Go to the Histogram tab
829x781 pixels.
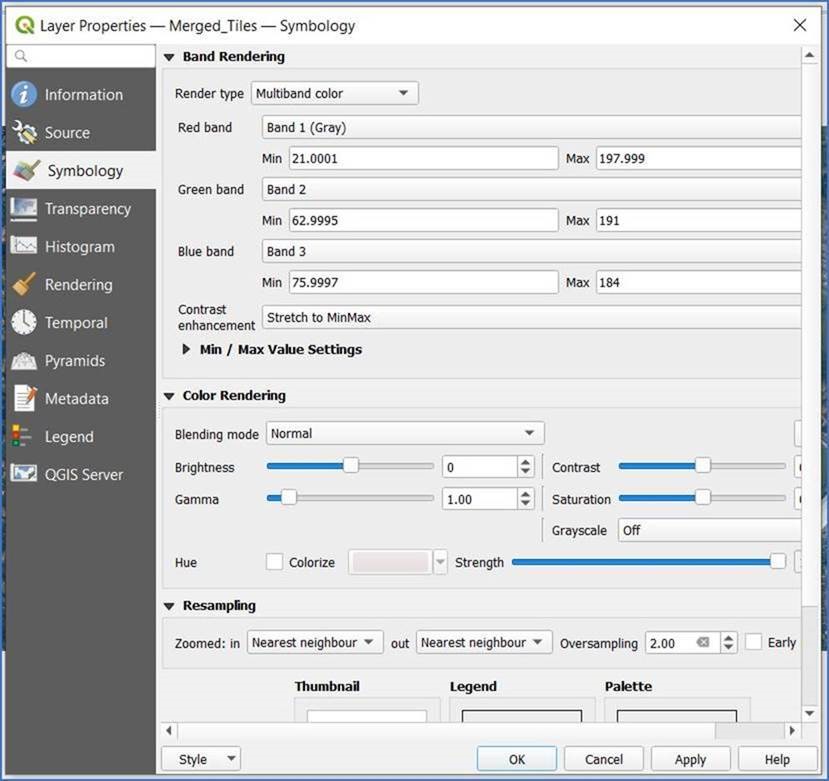(x=81, y=246)
